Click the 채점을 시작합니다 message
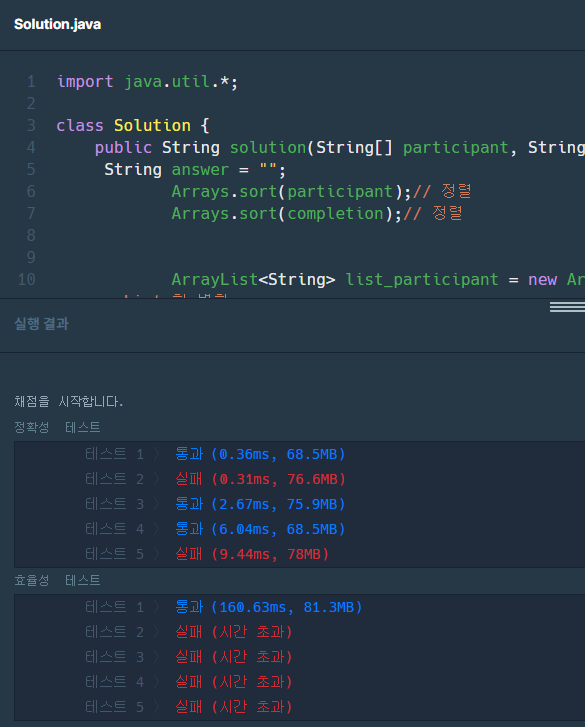Image resolution: width=585 pixels, height=727 pixels. pos(69,401)
